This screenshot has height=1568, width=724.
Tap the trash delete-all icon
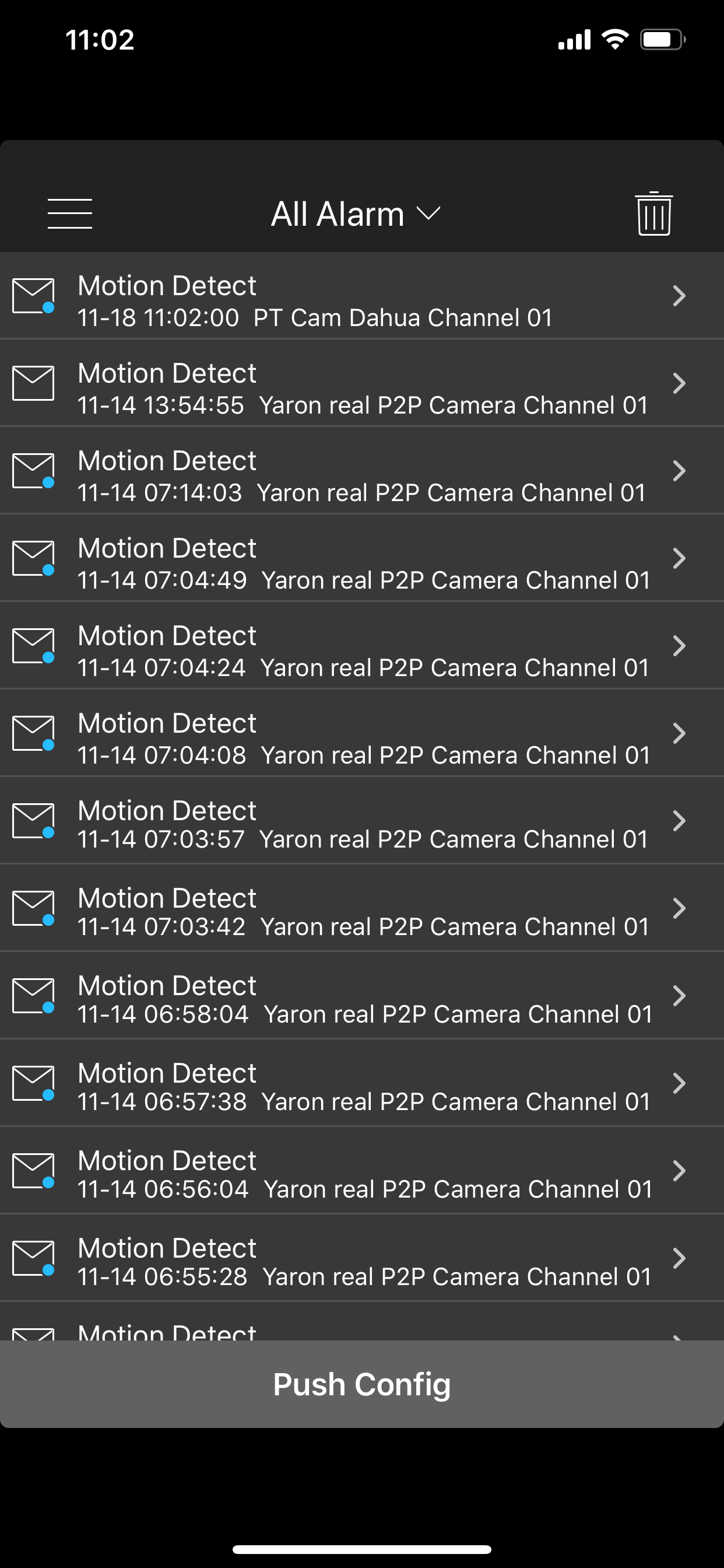[x=653, y=213]
